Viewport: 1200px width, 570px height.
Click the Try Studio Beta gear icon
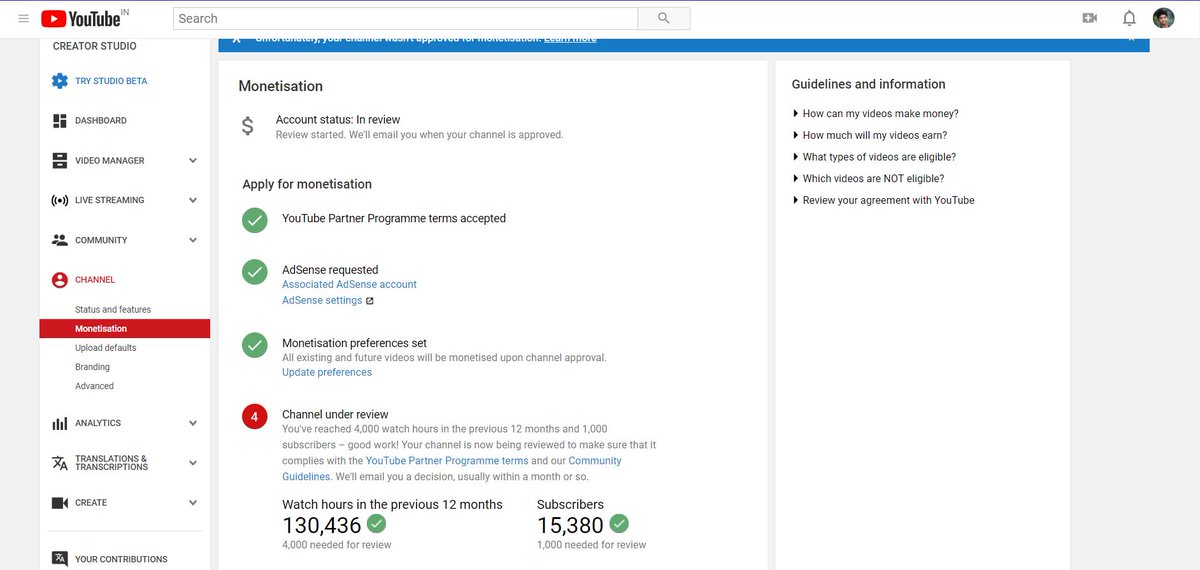tap(59, 81)
